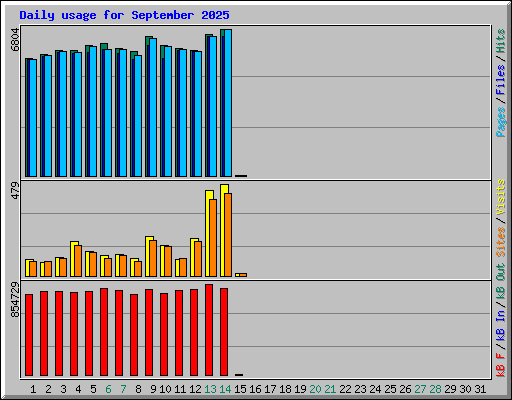Image resolution: width=512 pixels, height=400 pixels.
Task: Click the yellow 'Visits' legend text
Action: 500,197
